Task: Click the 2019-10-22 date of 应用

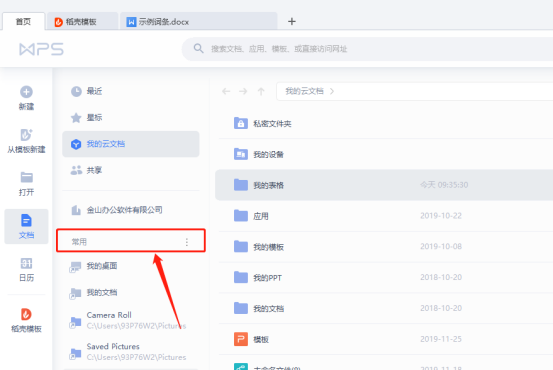Action: [441, 216]
